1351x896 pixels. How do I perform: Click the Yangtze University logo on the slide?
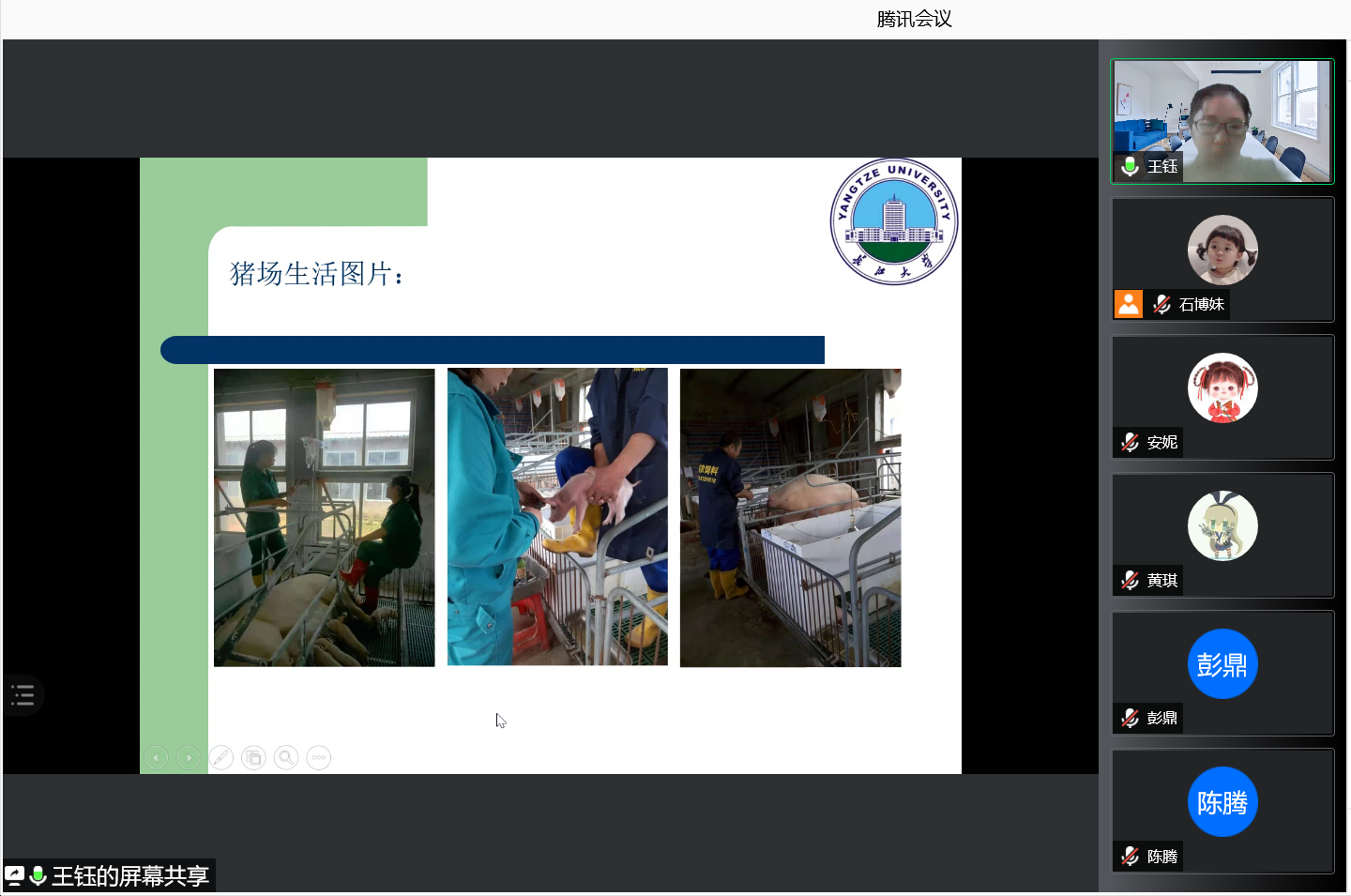894,221
